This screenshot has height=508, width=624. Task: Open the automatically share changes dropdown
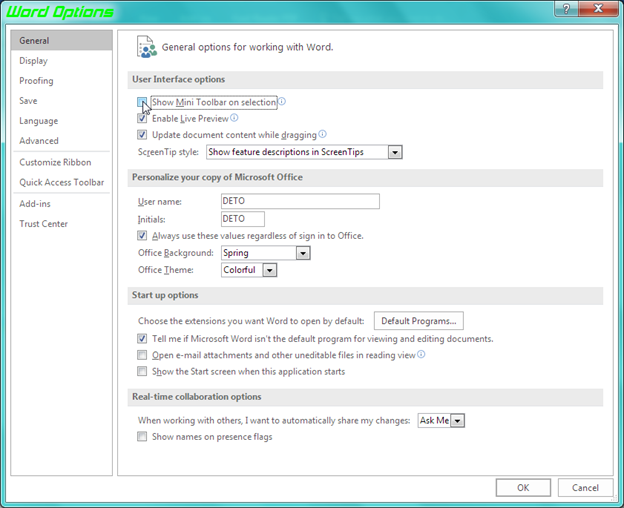click(458, 421)
